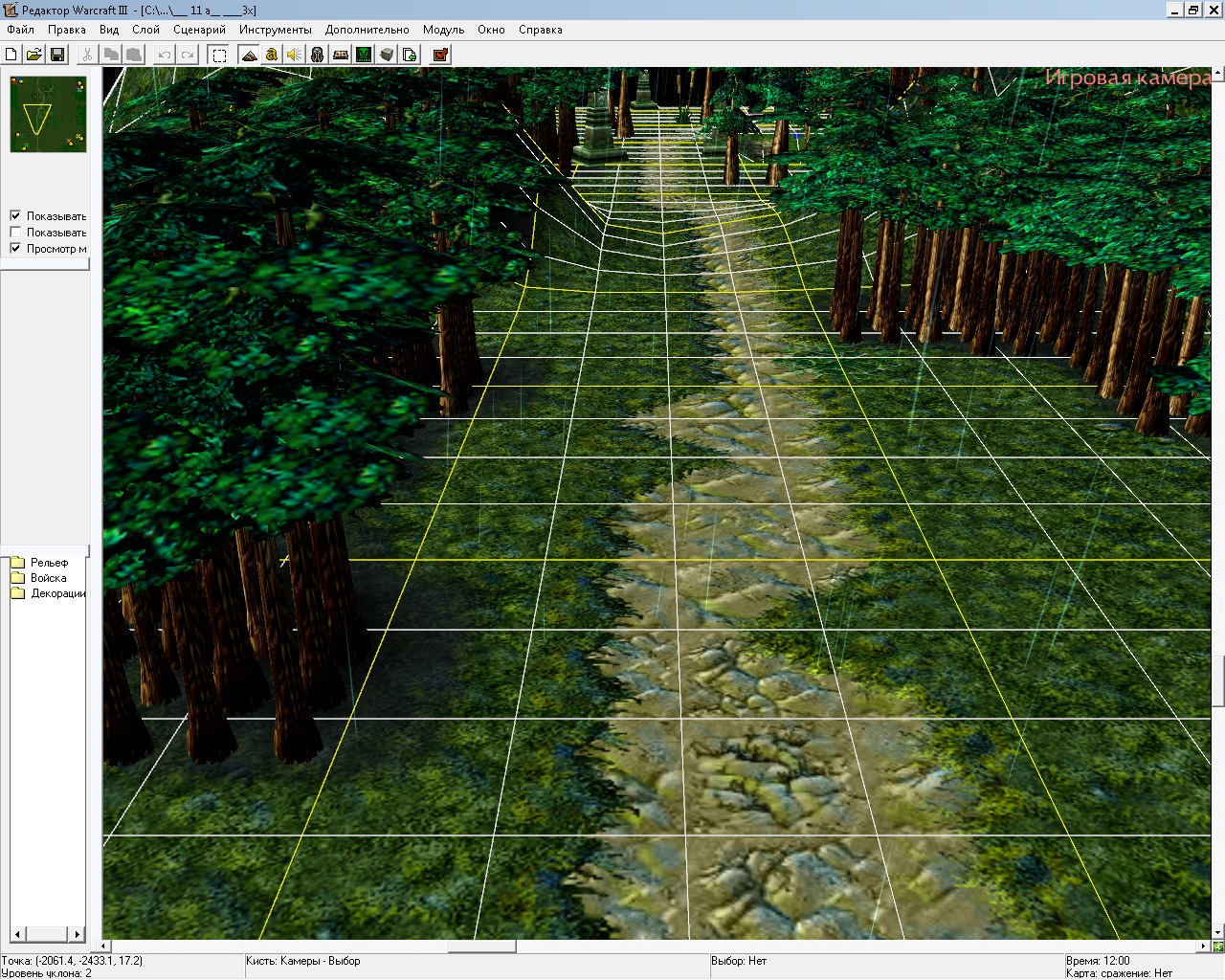This screenshot has width=1225, height=980.
Task: Open the Слой menu
Action: [x=145, y=30]
